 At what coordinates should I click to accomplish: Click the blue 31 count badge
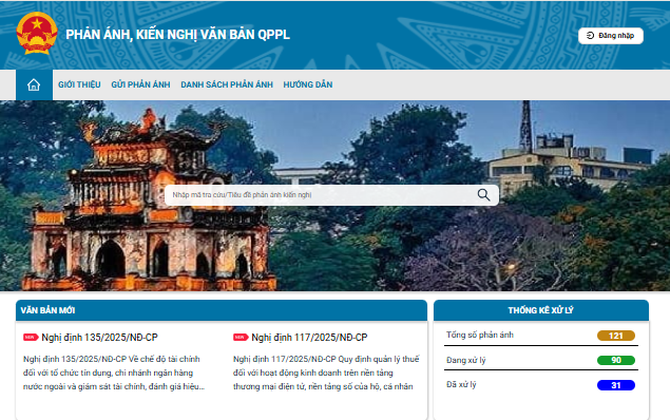pos(616,385)
